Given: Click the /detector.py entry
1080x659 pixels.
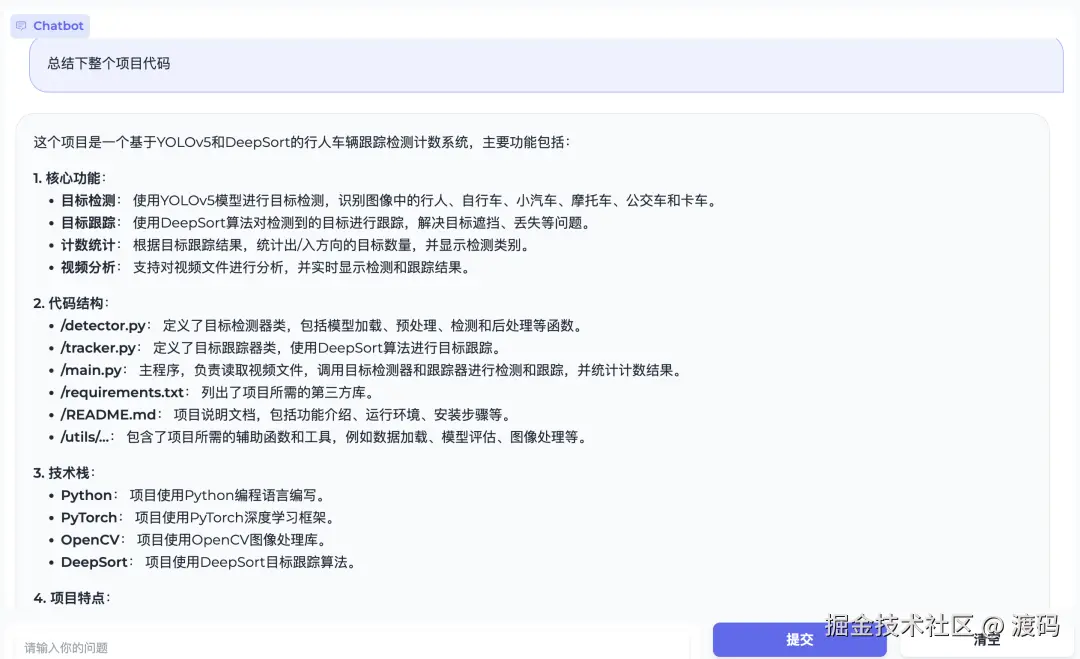Looking at the screenshot, I should [x=323, y=326].
